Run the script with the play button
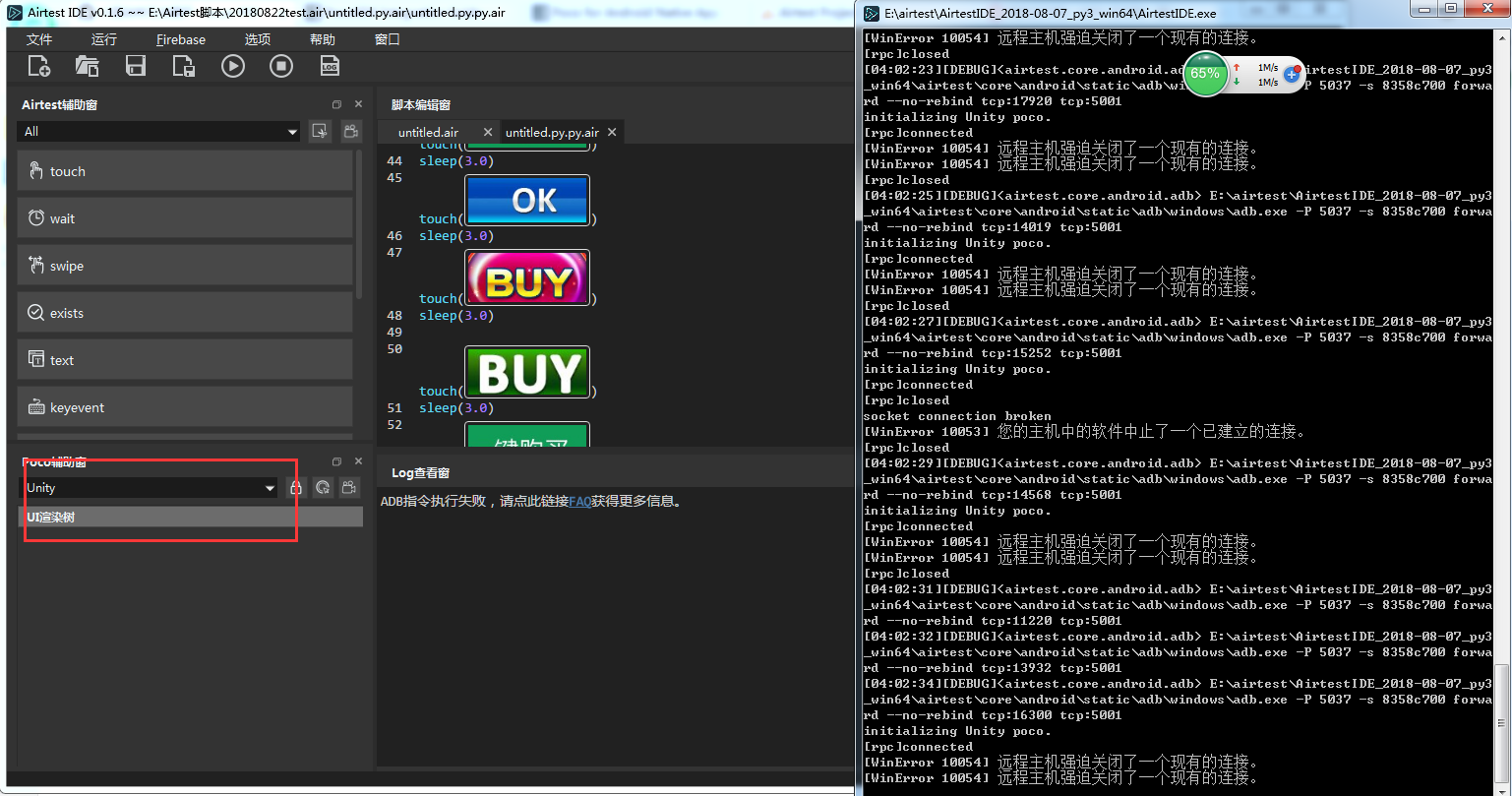This screenshot has height=796, width=1512. coord(233,66)
